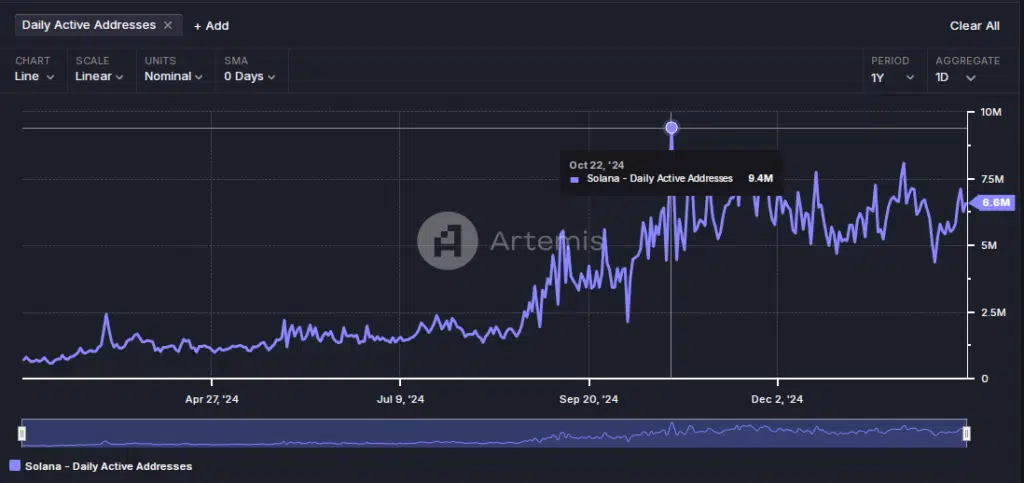The image size is (1024, 483).
Task: Open the AGGREGATE 1D dropdown
Action: (x=955, y=77)
